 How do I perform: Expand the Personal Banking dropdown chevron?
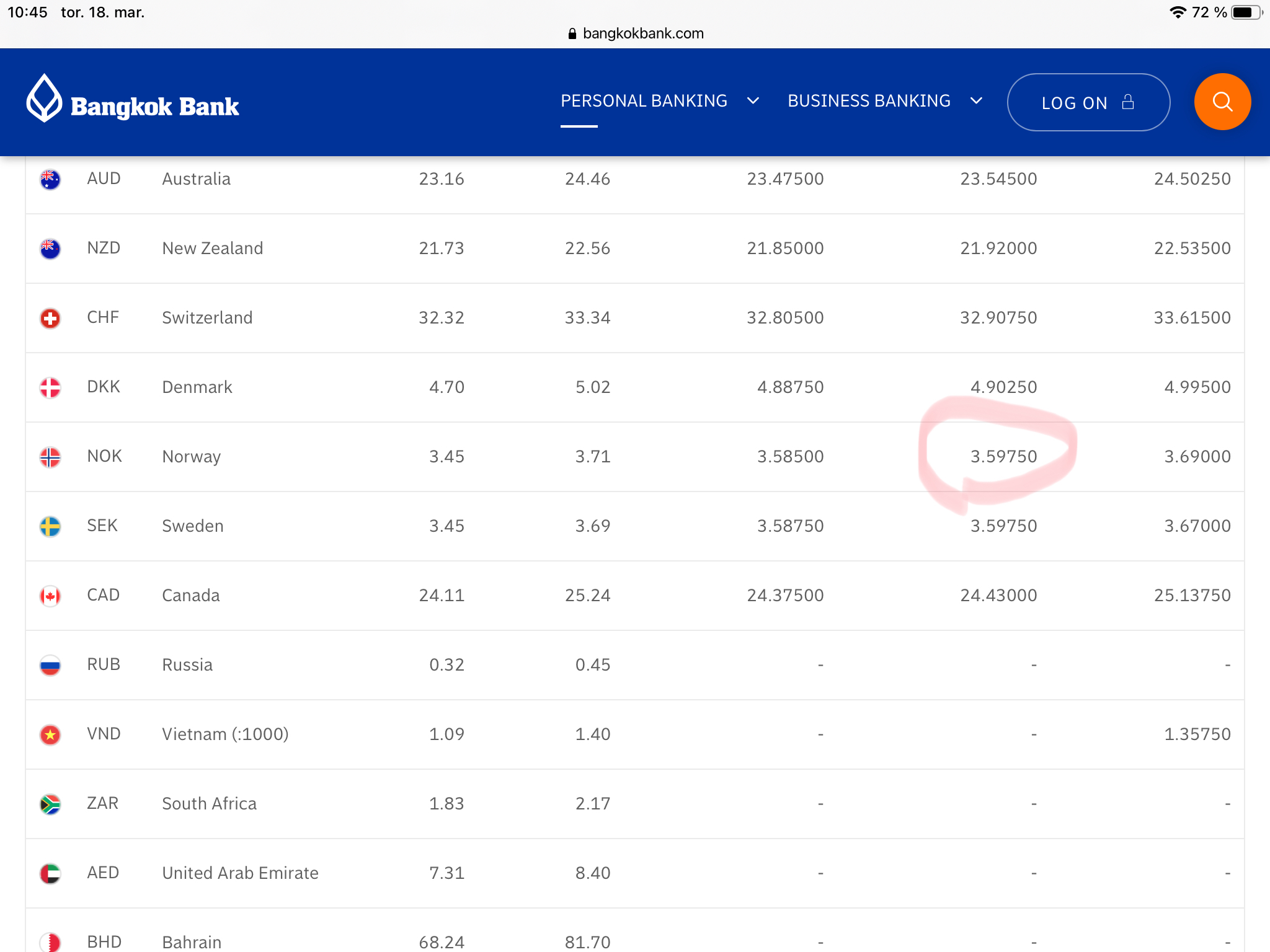(x=753, y=101)
